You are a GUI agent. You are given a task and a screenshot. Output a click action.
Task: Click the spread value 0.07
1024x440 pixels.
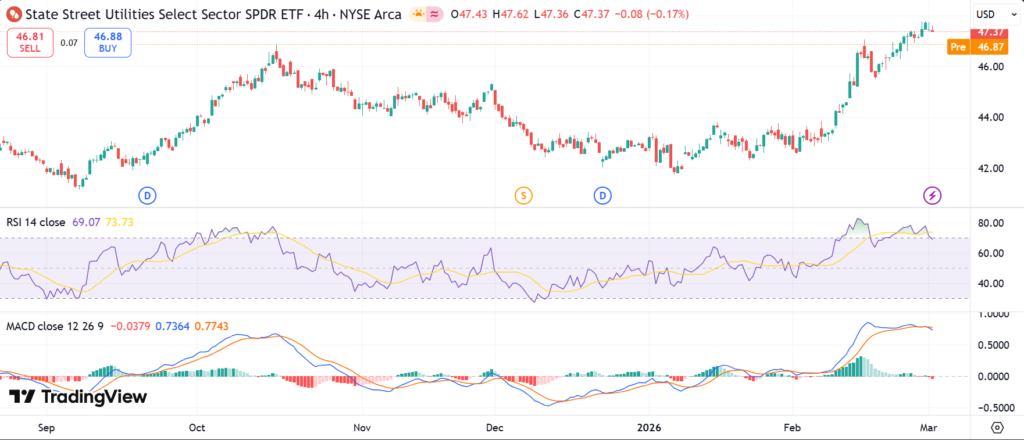69,43
